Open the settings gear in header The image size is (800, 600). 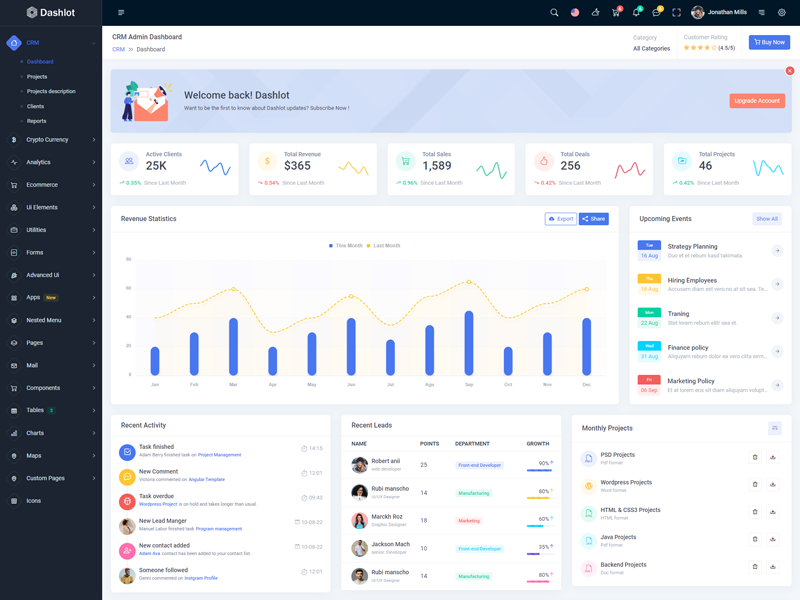(782, 13)
